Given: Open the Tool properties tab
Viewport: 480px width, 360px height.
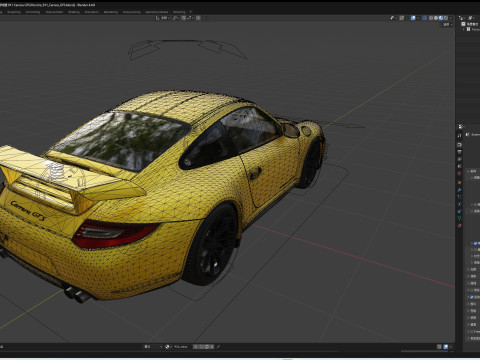Looking at the screenshot, I should 460,136.
